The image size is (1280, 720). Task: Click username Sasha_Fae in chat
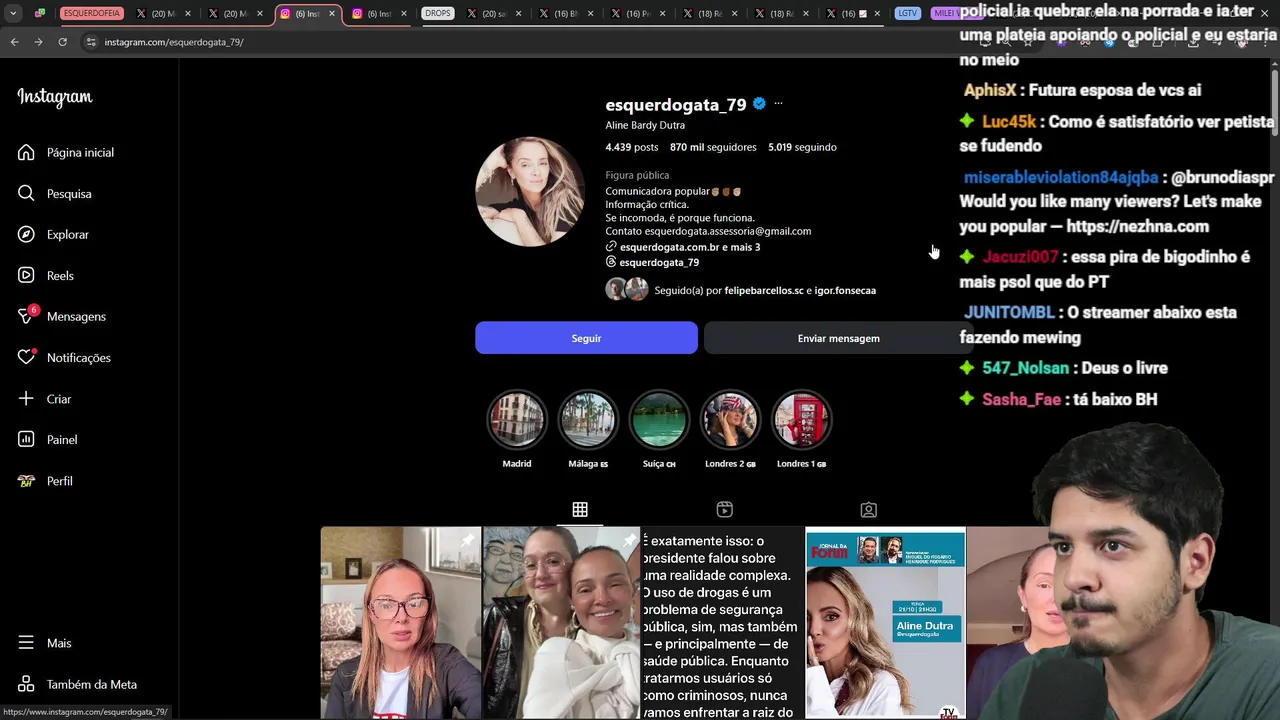click(x=1022, y=399)
